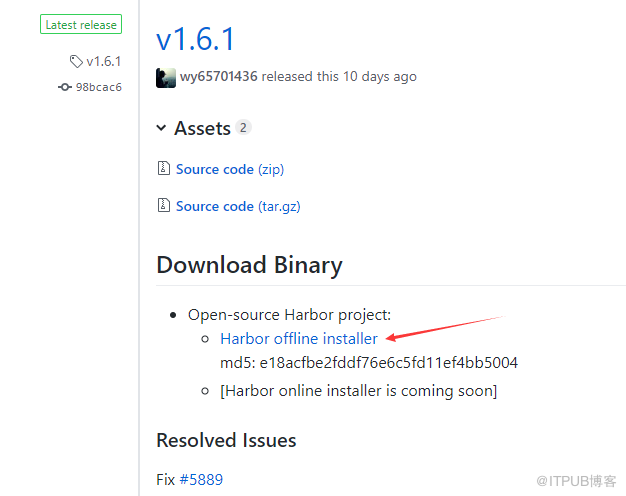The image size is (626, 496).
Task: Click the zip file icon beside Source code
Action: [164, 169]
